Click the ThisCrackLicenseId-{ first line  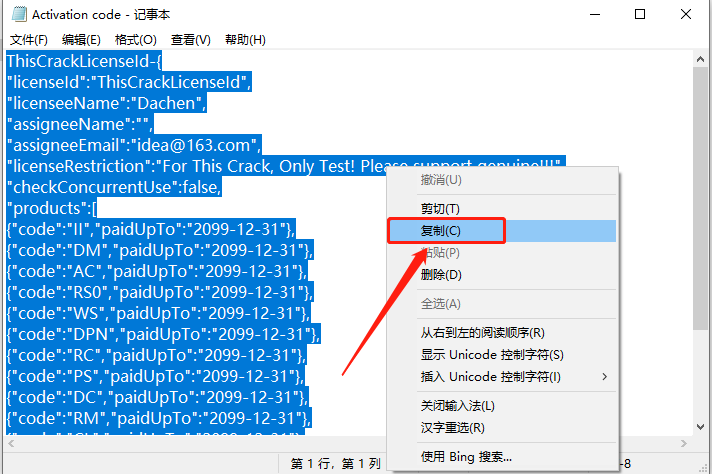point(84,61)
